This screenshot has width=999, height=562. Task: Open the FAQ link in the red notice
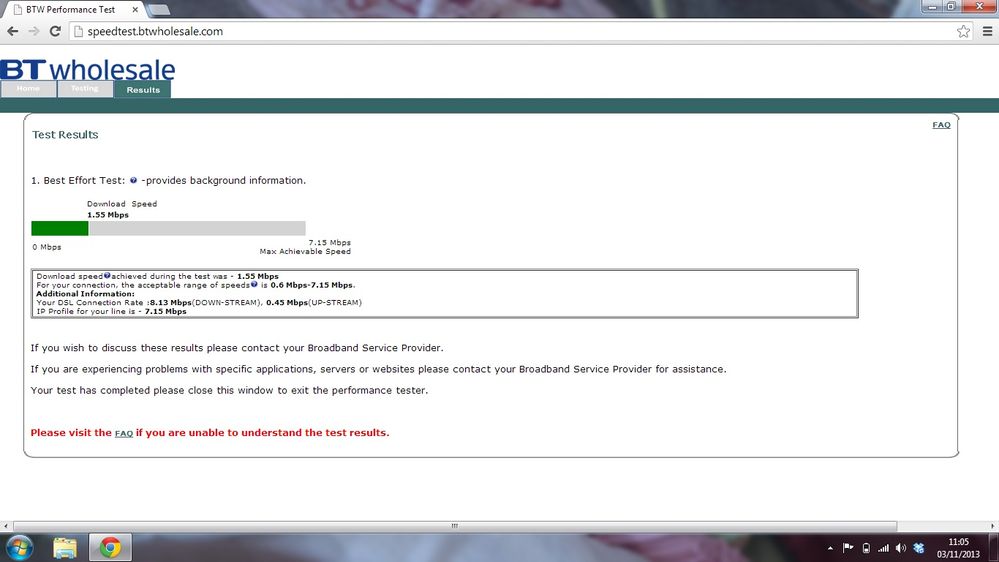point(124,433)
